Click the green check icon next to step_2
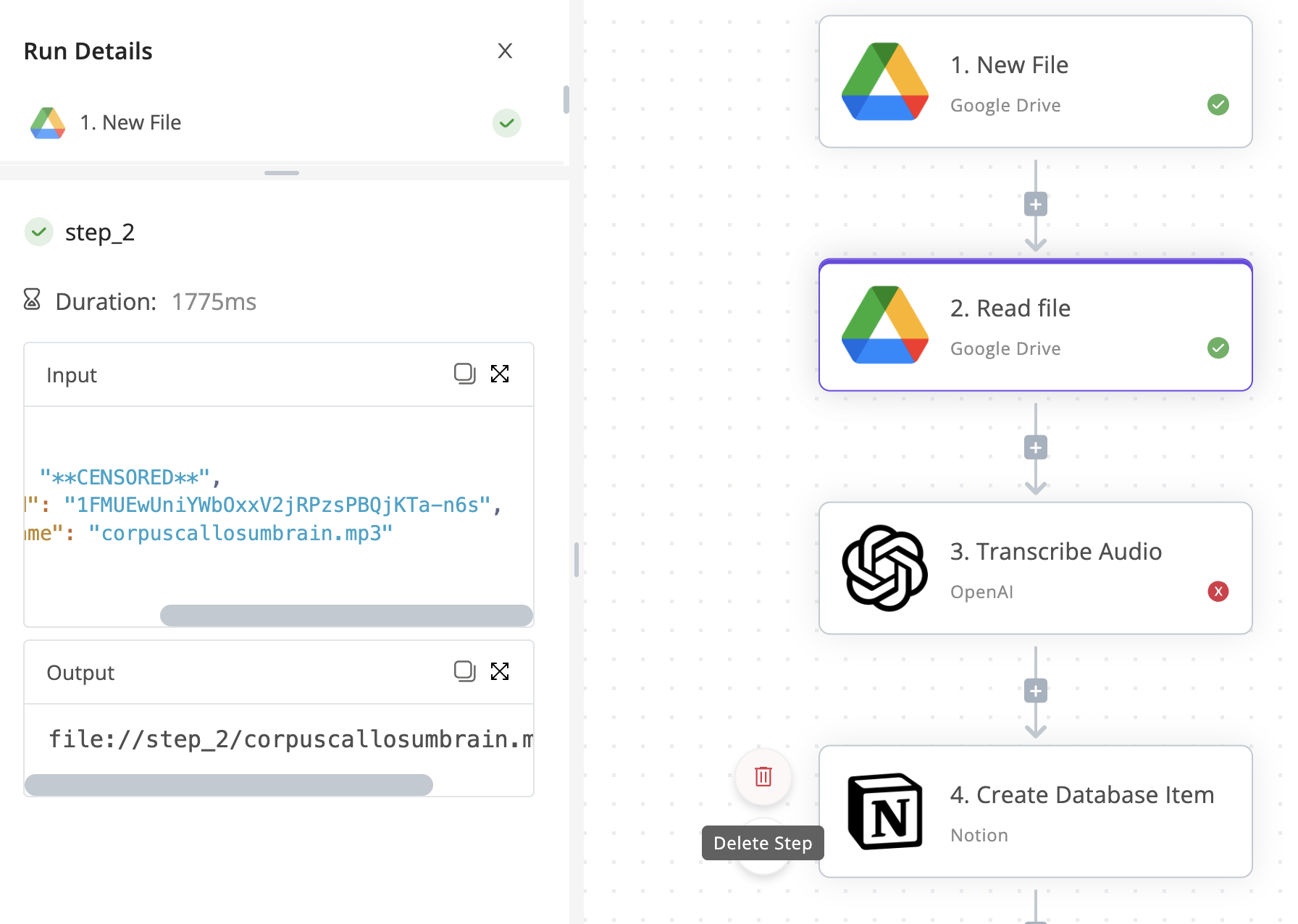Screen dimensions: 1298x924 tap(39, 232)
